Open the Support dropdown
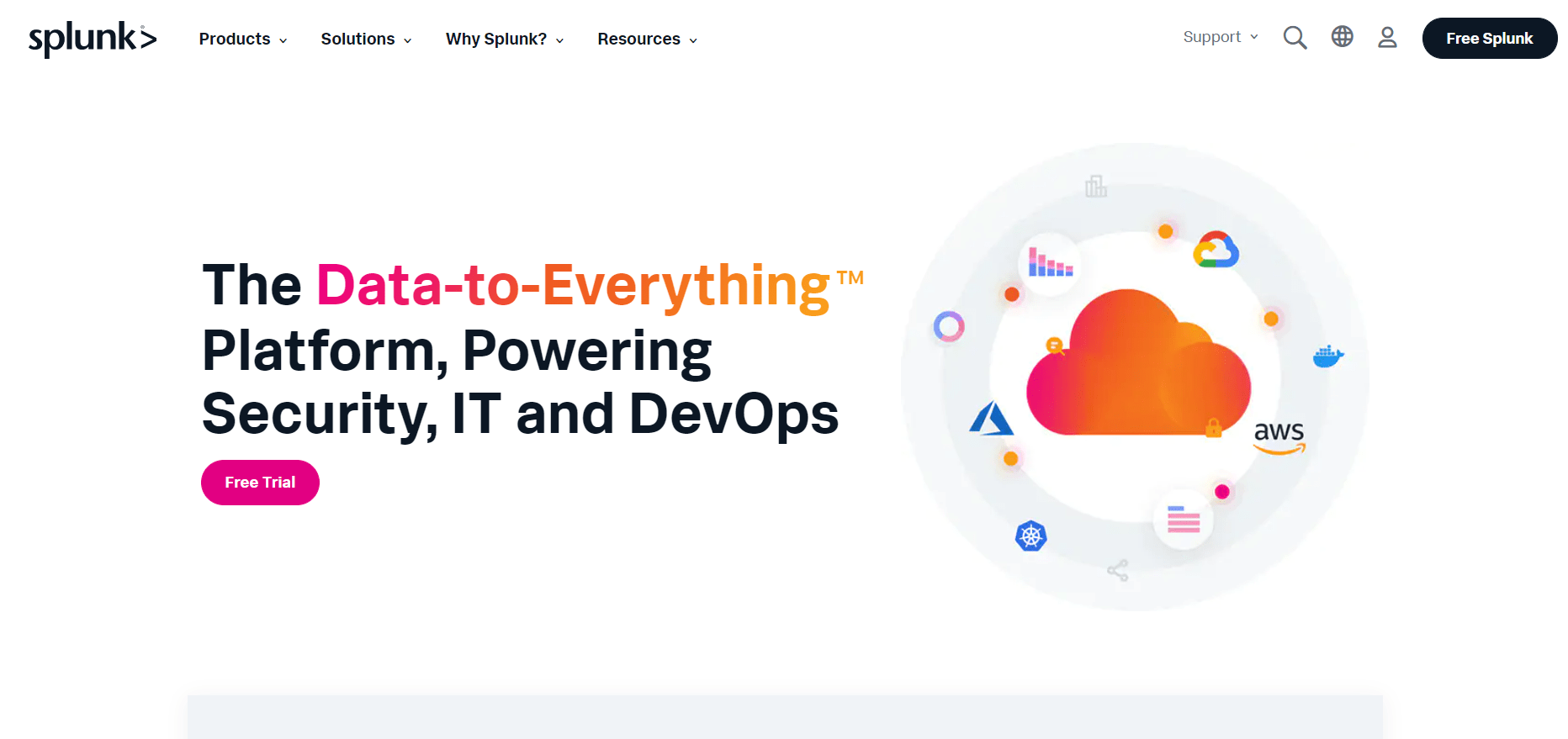Viewport: 1568px width, 739px height. pos(1221,37)
